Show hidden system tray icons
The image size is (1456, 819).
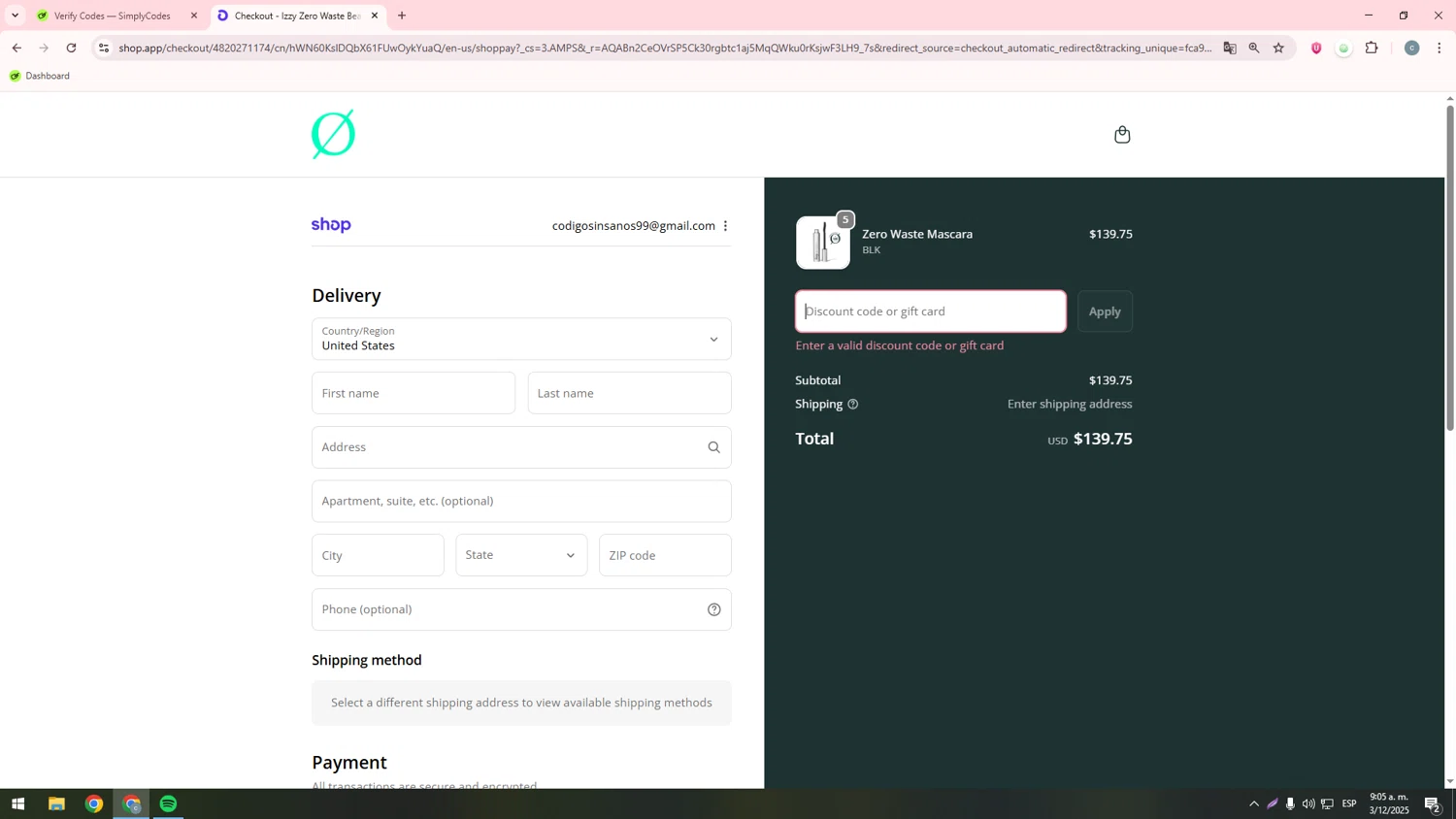coord(1253,803)
